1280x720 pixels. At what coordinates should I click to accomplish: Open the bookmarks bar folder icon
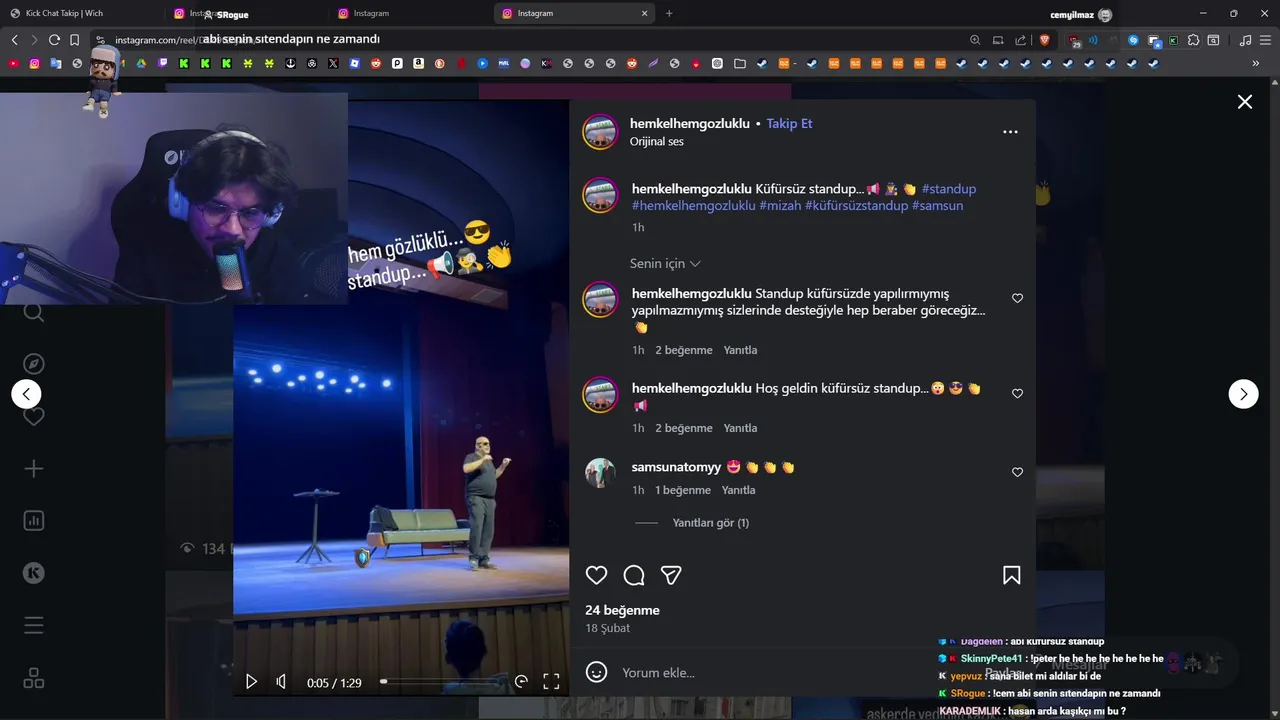click(x=740, y=63)
